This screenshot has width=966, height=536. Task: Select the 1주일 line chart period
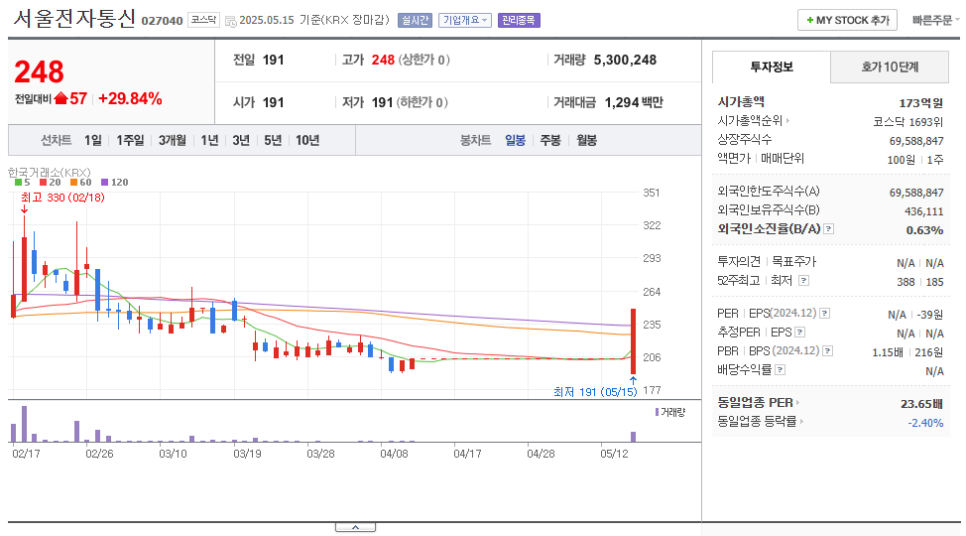130,140
